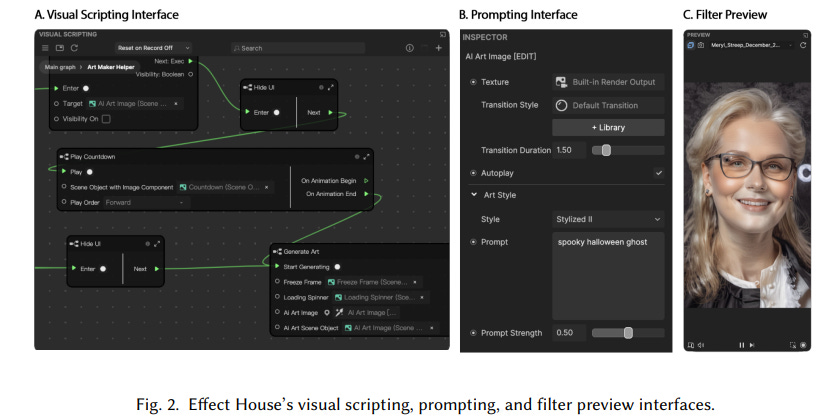Open the hamburger menu in Visual Scripting toolbar
The image size is (835, 420).
(x=45, y=48)
